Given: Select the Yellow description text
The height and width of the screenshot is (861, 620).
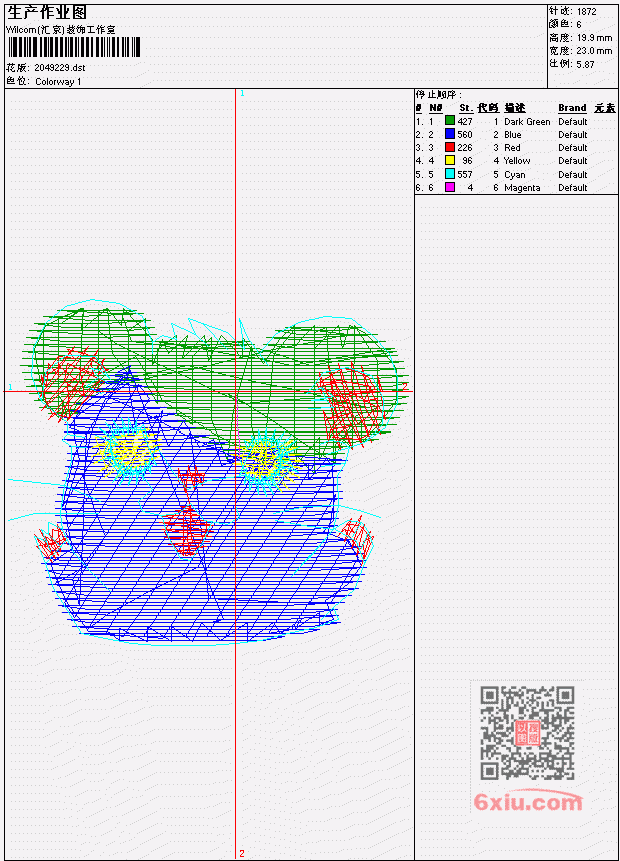Looking at the screenshot, I should (517, 161).
